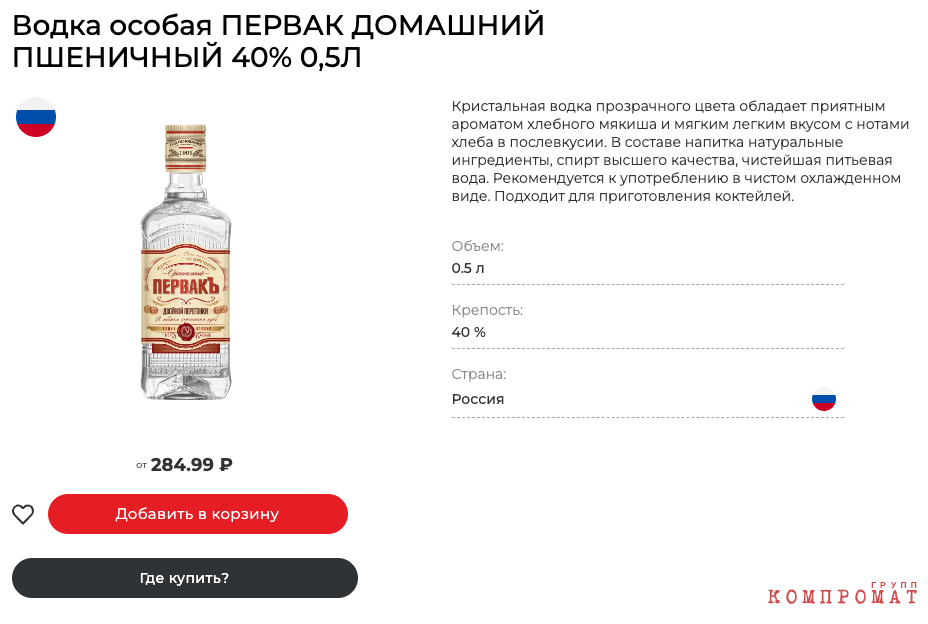Click the Russian flag next to Россия
The image size is (928, 624).
click(823, 399)
